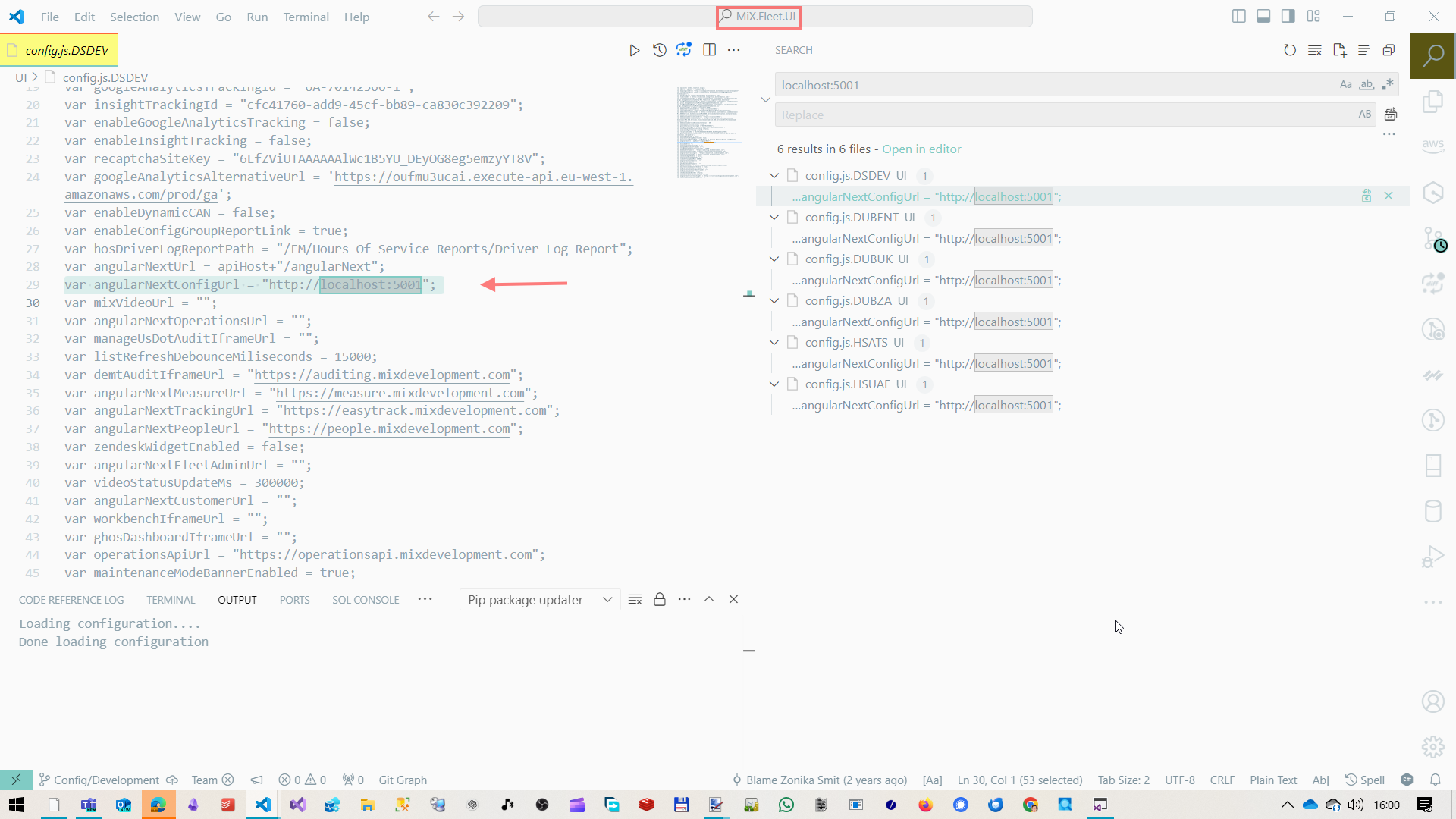The width and height of the screenshot is (1456, 819).
Task: Open Explorer view in activity bar
Action: point(1432,102)
